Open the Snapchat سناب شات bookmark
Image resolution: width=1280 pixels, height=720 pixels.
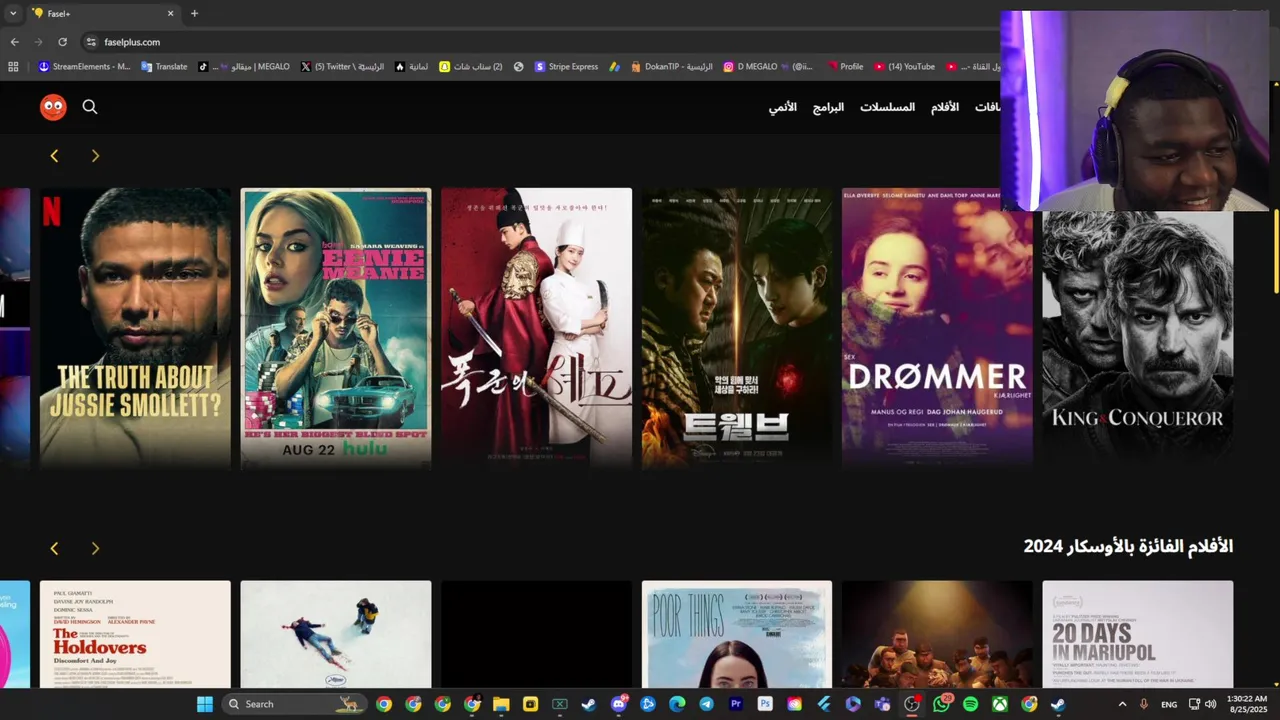coord(471,67)
